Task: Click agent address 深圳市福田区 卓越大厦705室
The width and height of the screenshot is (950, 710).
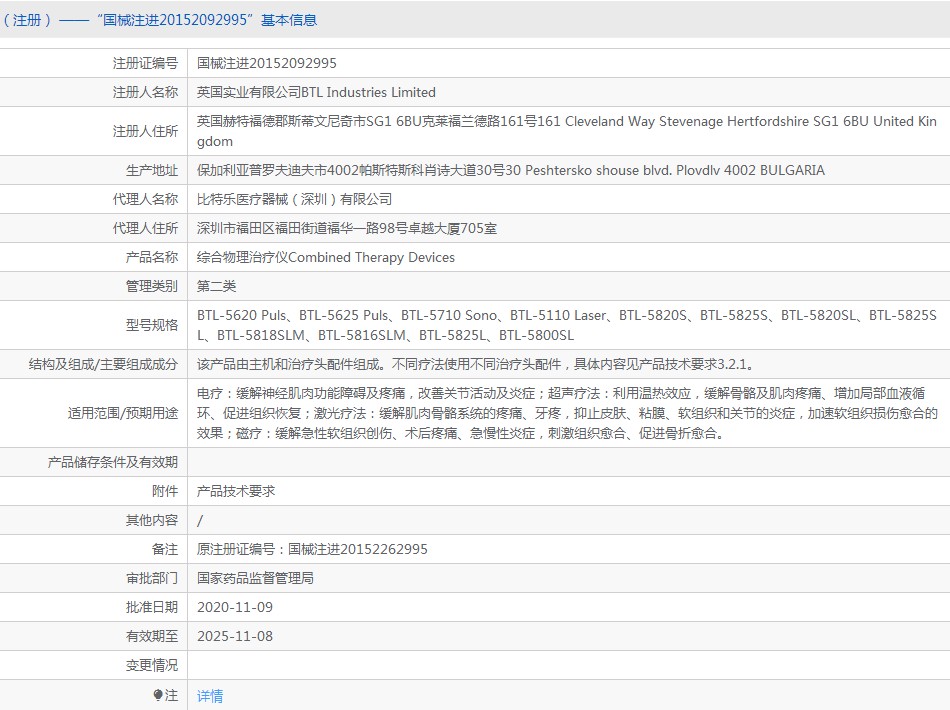Action: 347,228
